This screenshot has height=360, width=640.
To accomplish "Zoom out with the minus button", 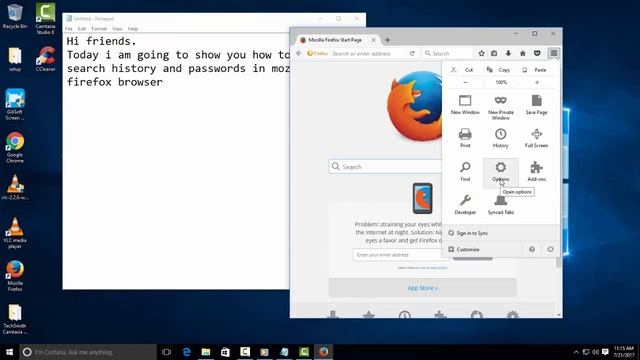I will pos(465,82).
